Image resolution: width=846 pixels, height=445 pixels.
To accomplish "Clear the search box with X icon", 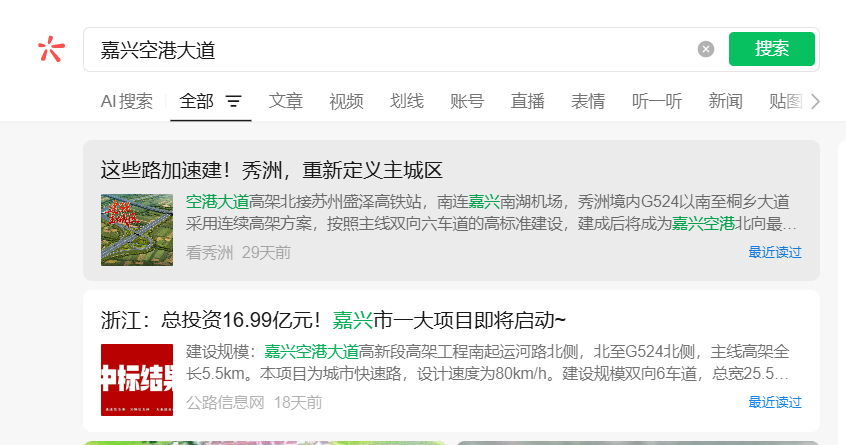I will tap(706, 49).
